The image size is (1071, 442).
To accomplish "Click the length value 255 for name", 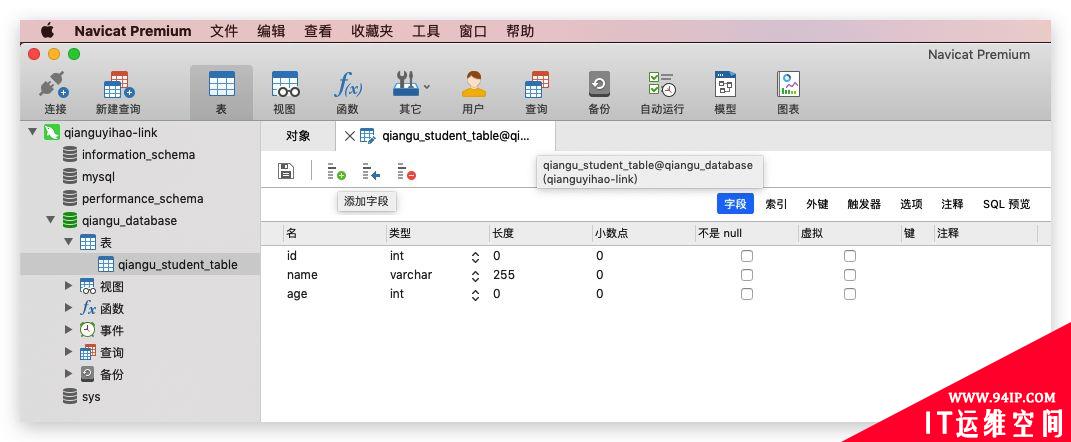I will tap(504, 275).
